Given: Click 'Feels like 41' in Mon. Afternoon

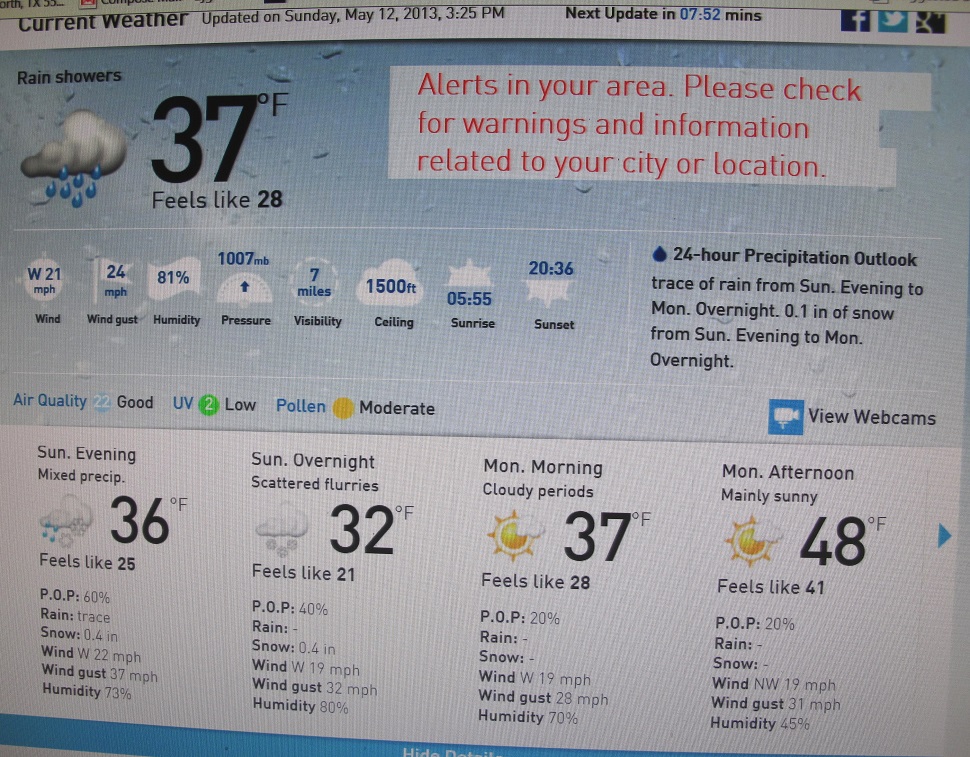Looking at the screenshot, I should click(x=771, y=586).
